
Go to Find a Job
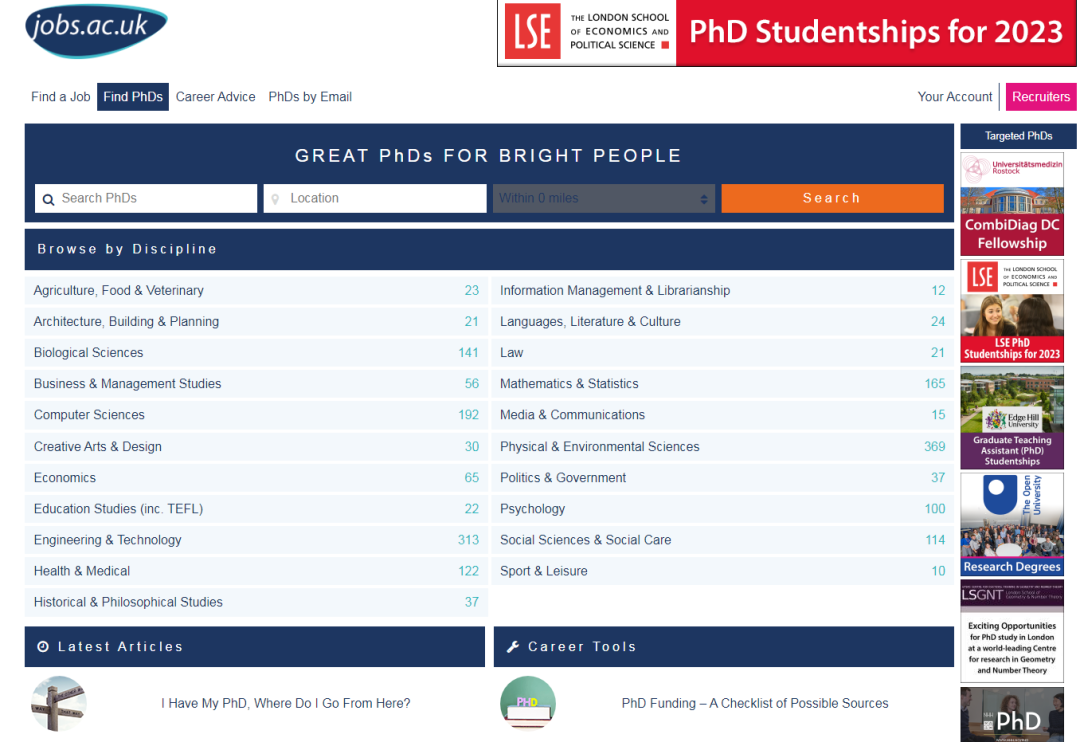61,96
